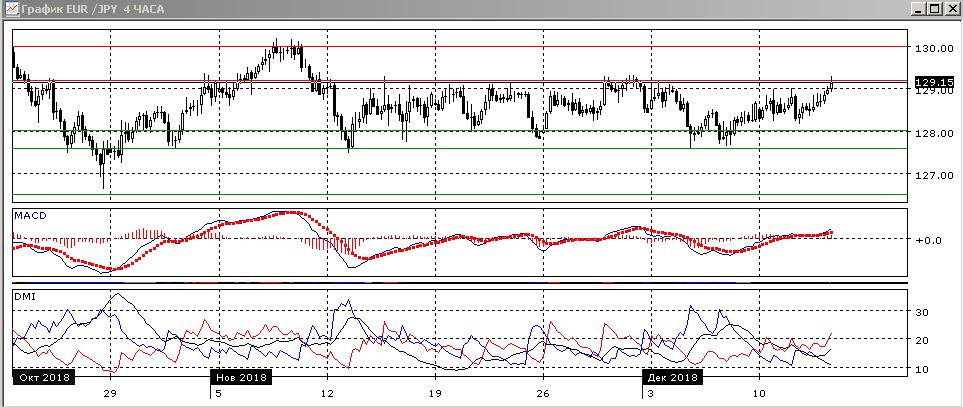Click the MACD +0.0 axis value
963x407 pixels.
tap(929, 240)
